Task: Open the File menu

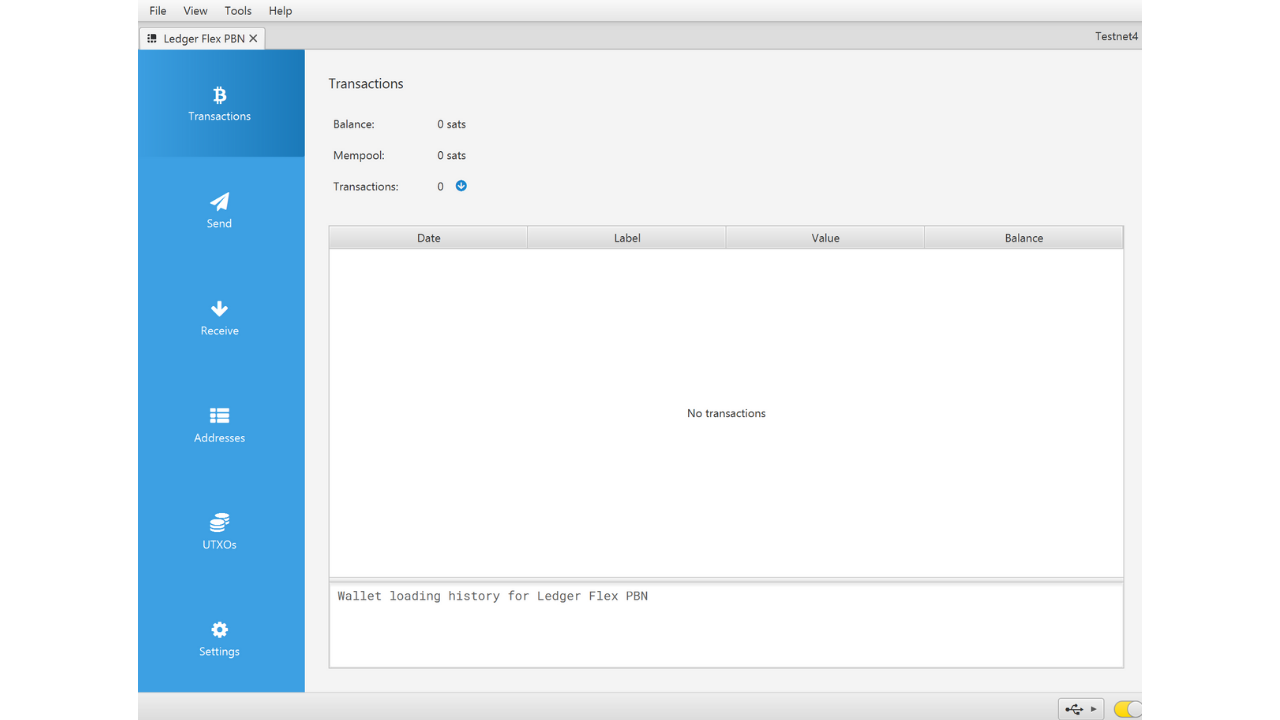Action: tap(158, 11)
